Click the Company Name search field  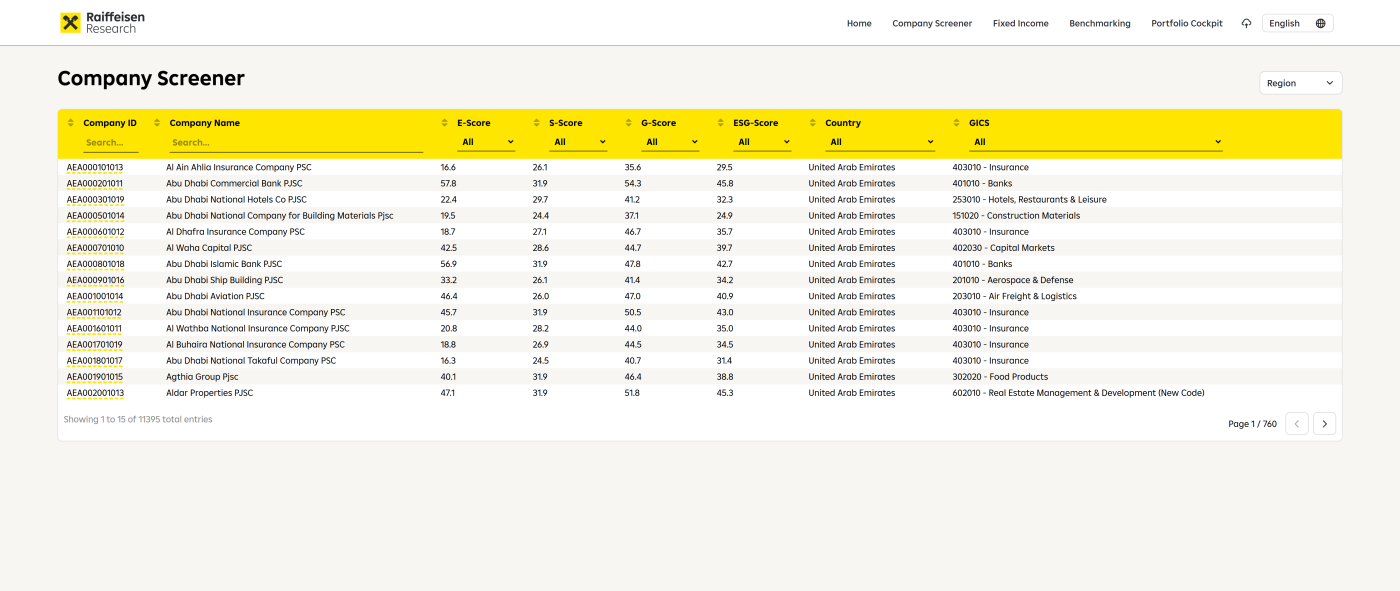click(296, 142)
